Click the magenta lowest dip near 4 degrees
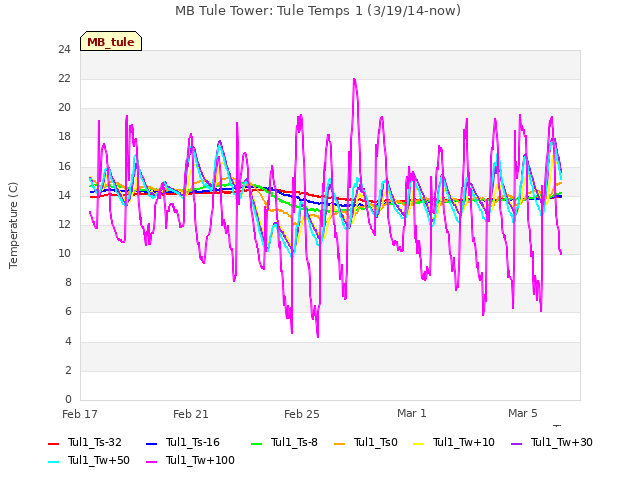The width and height of the screenshot is (640, 480). (x=318, y=336)
